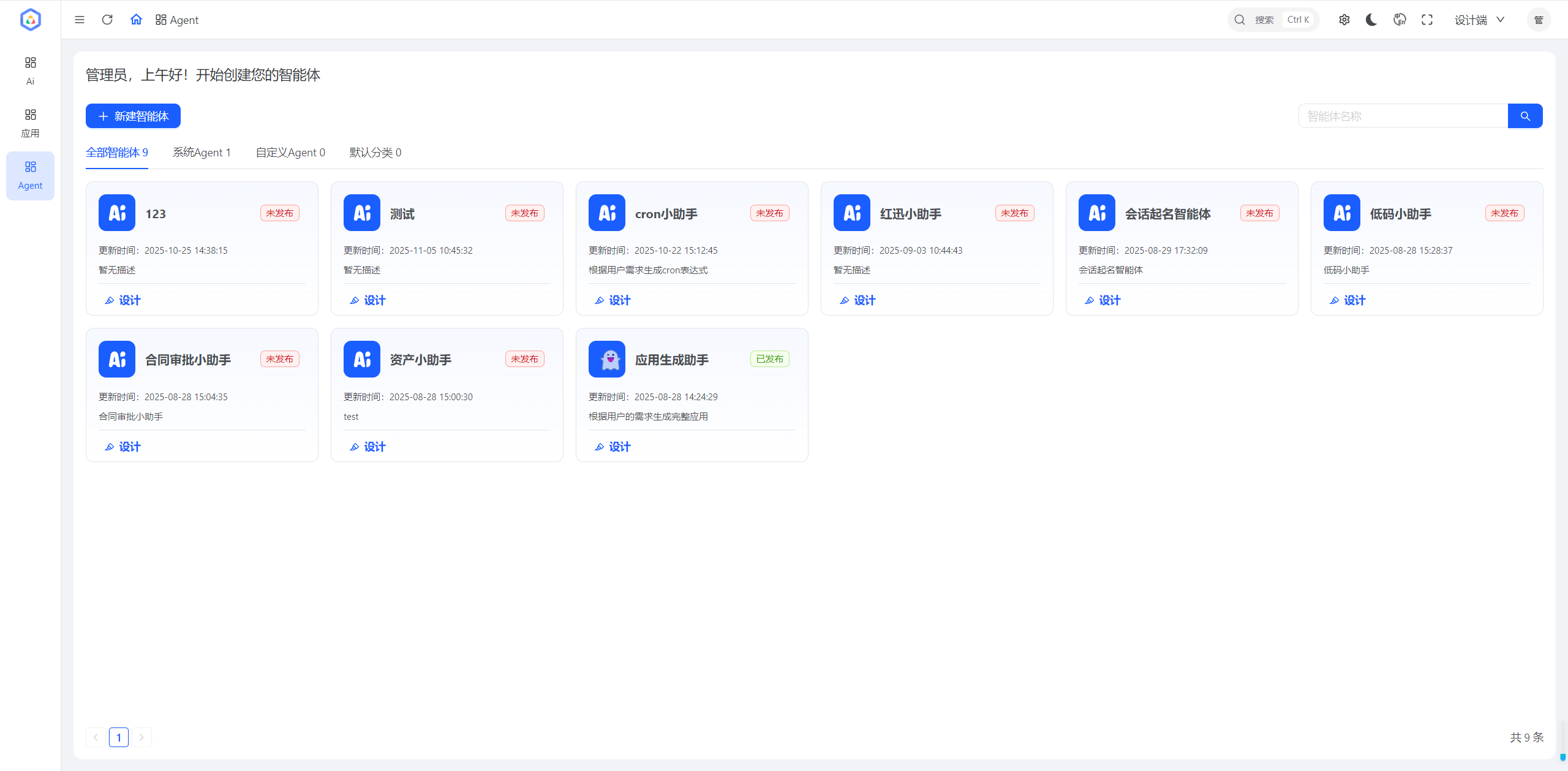Click the blue search magnifier button
This screenshot has height=771, width=1568.
[x=1525, y=116]
